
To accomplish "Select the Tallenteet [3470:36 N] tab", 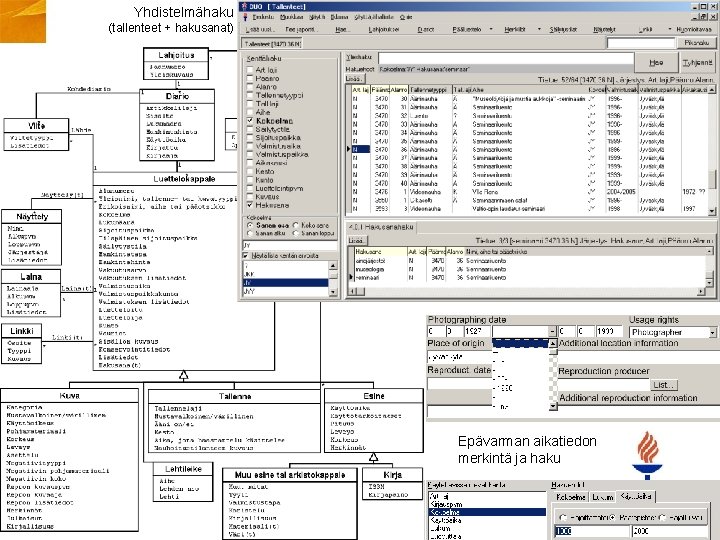I will [x=273, y=44].
